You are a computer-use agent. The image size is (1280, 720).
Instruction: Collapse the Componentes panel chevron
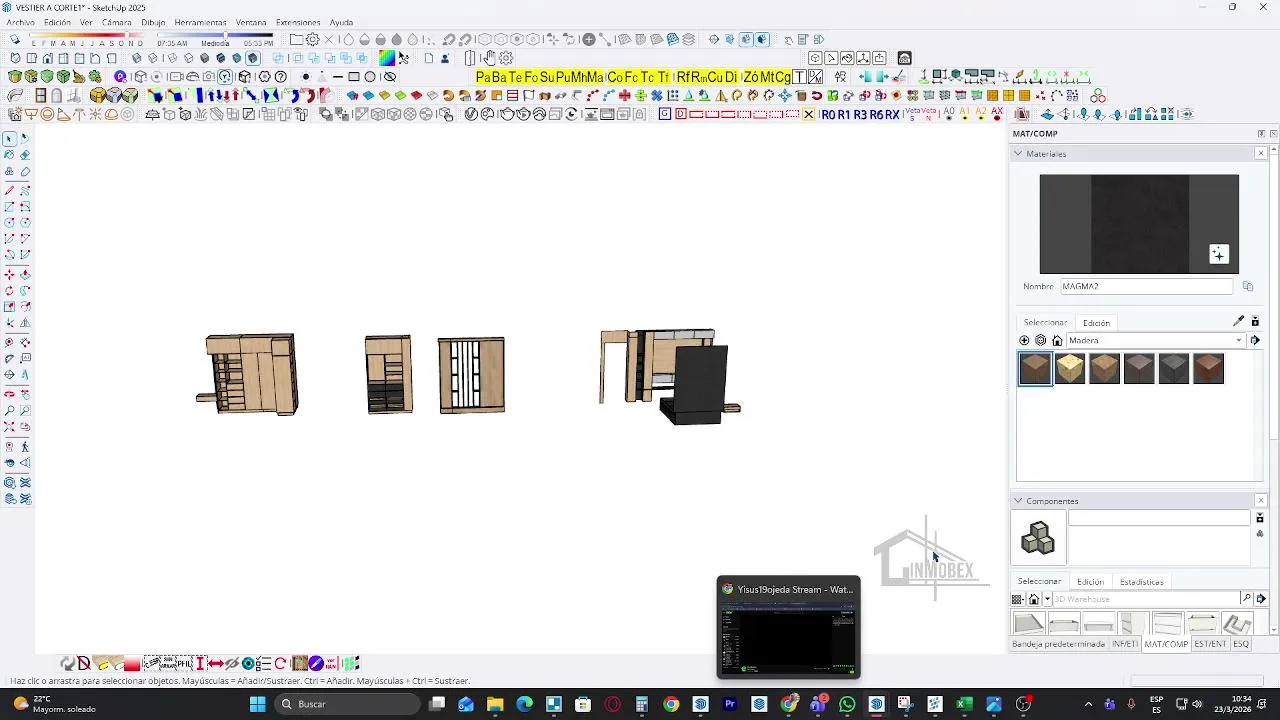[1018, 500]
